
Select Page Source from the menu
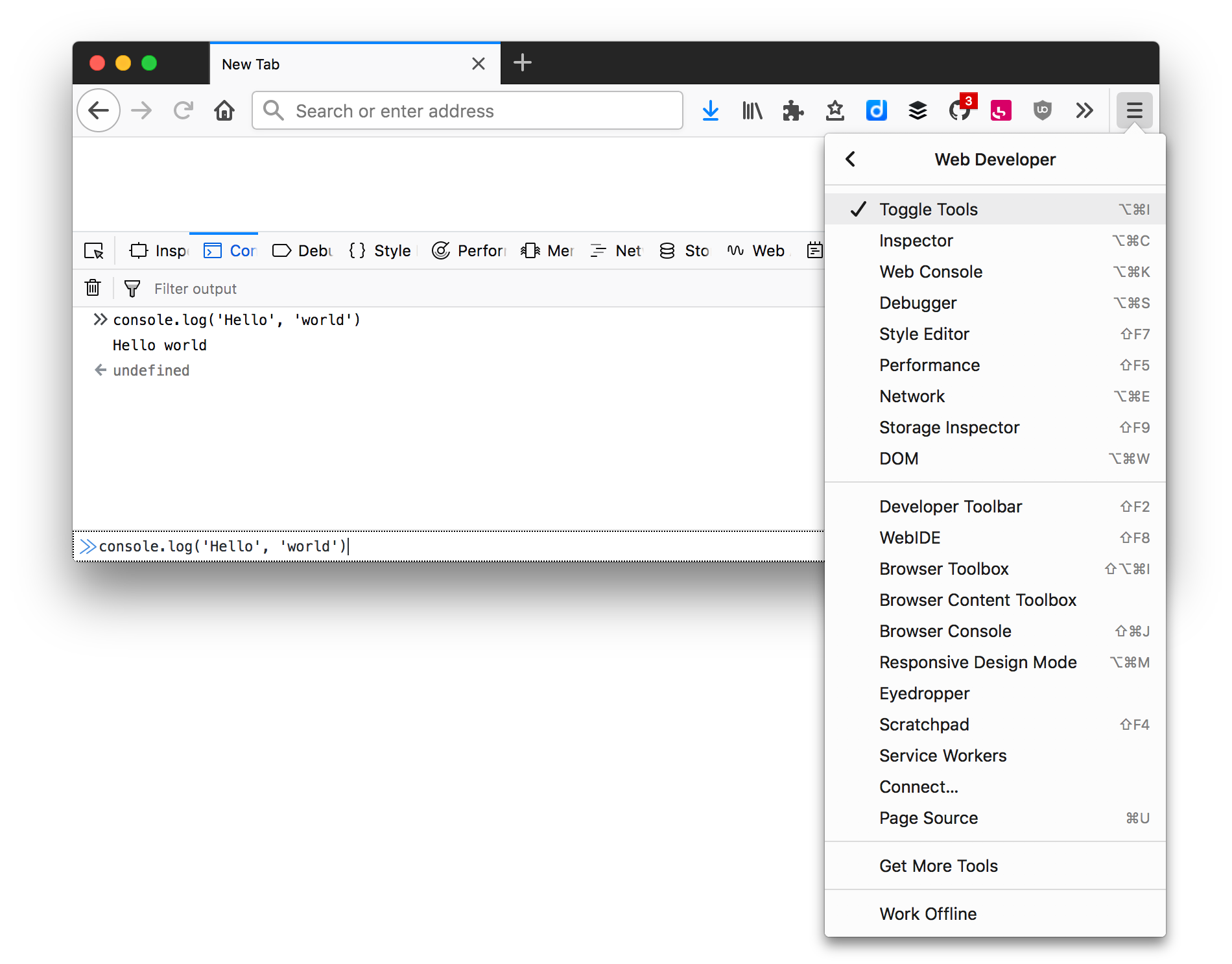[x=929, y=817]
